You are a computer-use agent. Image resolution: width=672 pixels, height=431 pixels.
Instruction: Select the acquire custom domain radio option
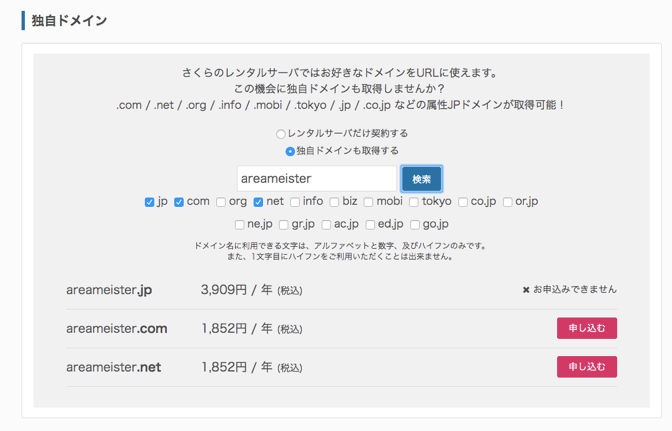290,152
